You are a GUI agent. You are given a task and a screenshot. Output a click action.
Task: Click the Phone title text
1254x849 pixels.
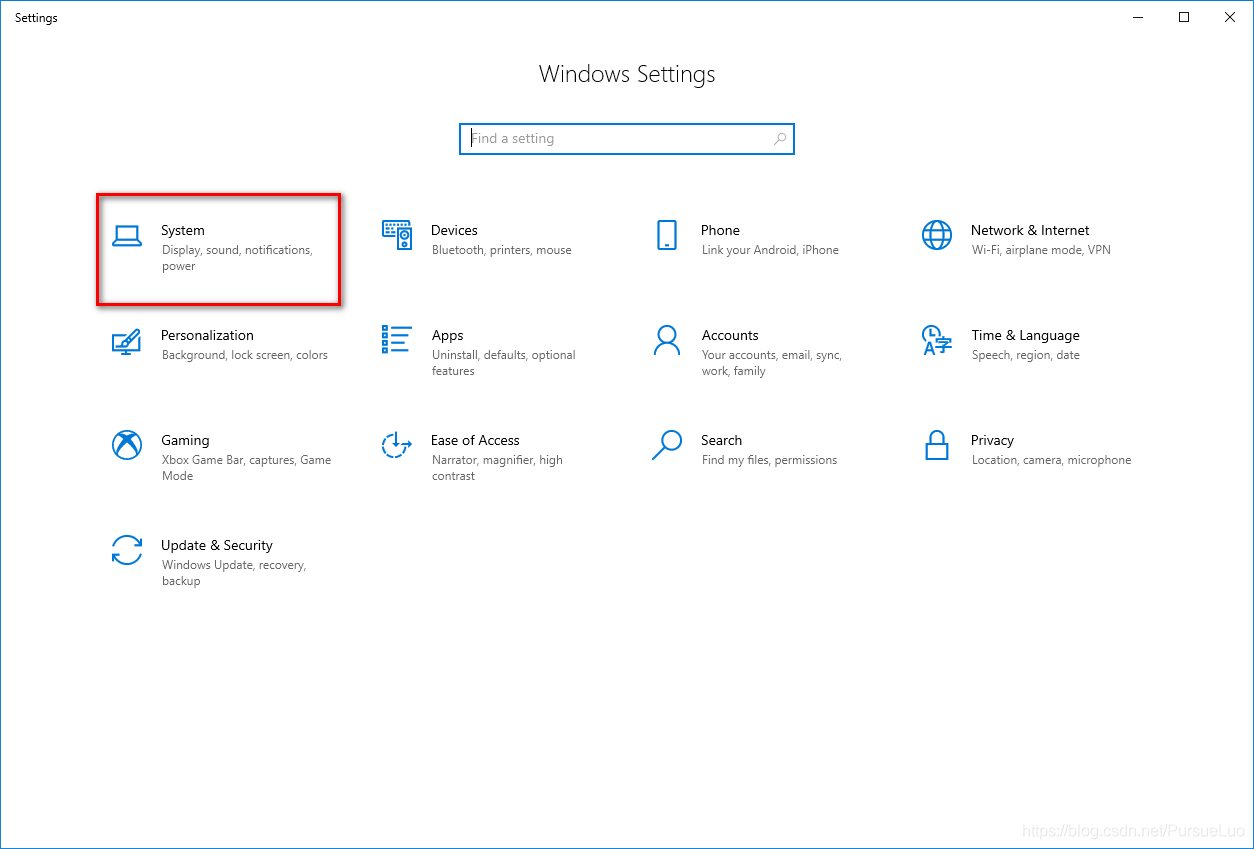tap(720, 230)
